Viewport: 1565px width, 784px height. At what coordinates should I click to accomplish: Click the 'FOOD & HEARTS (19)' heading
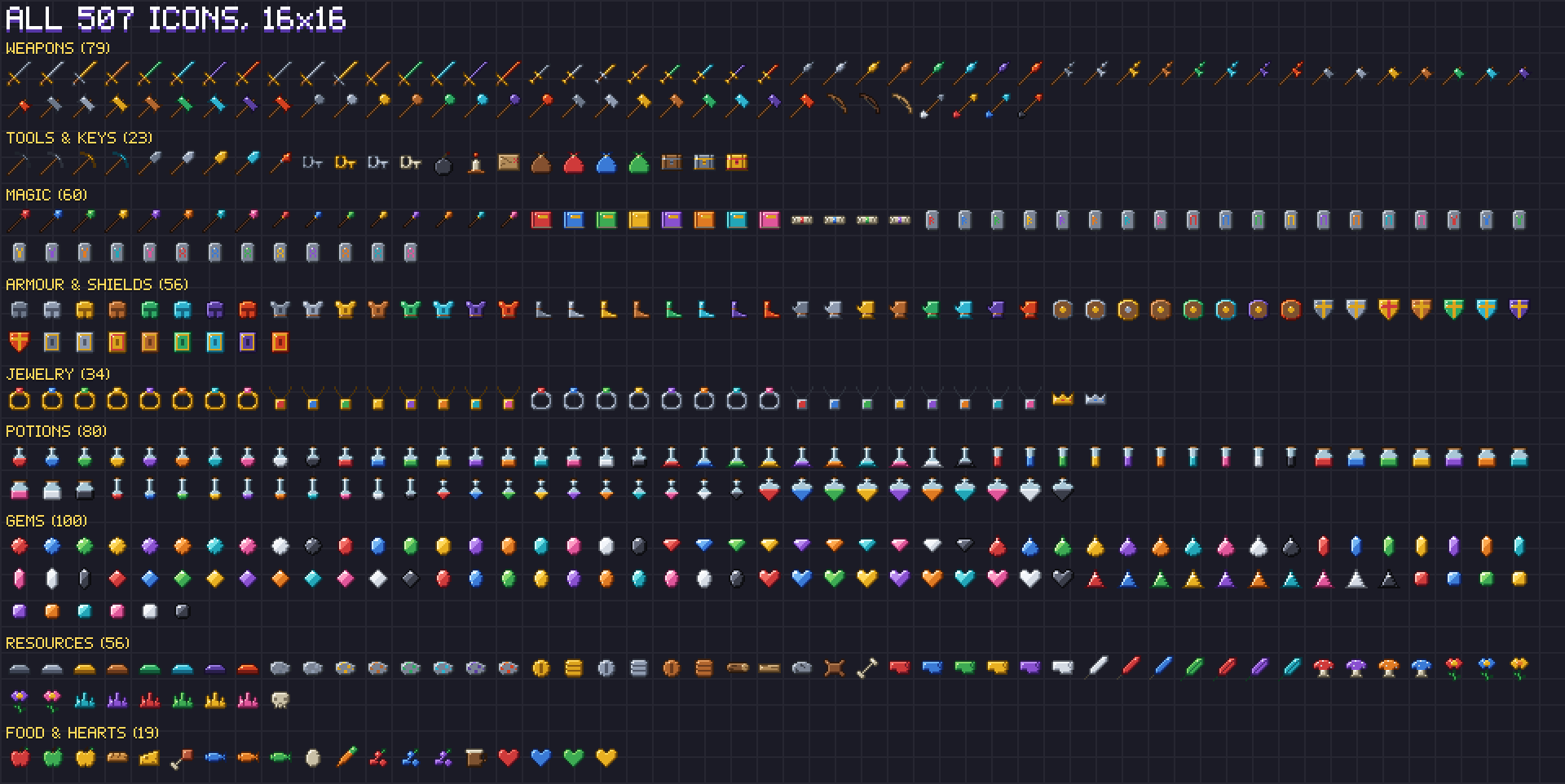pyautogui.click(x=82, y=733)
